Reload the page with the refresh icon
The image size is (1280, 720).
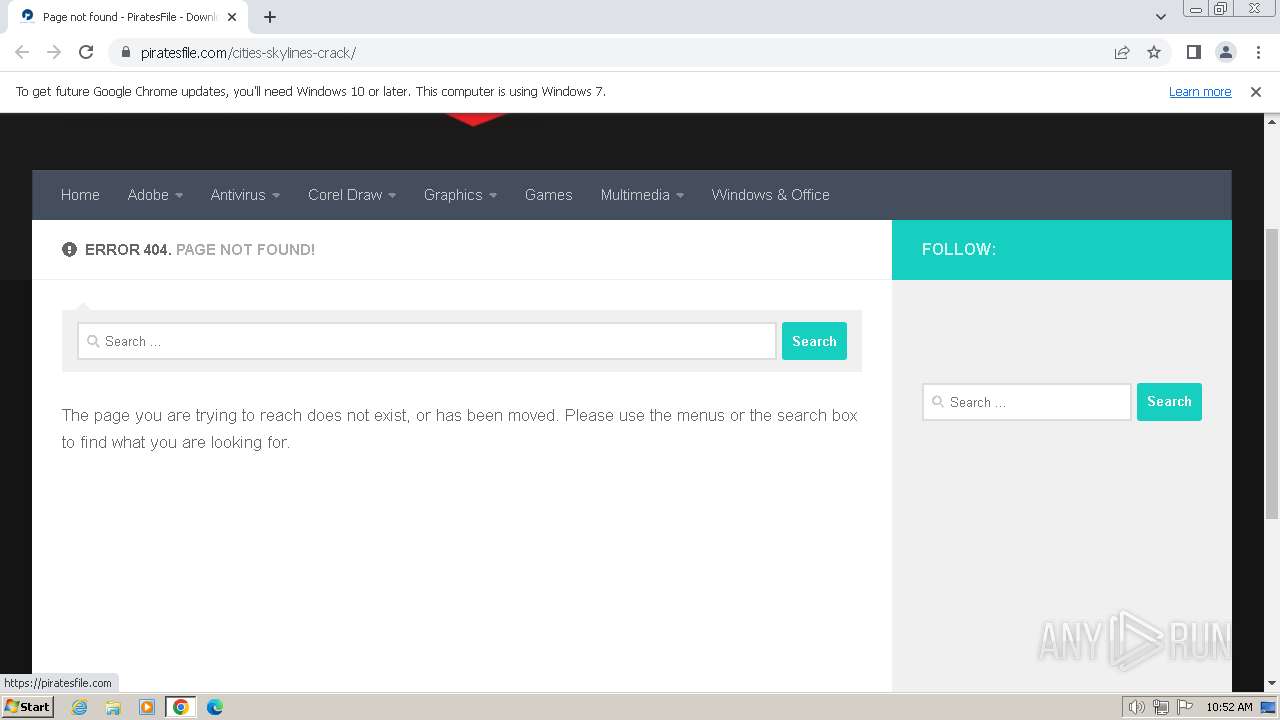[x=86, y=52]
